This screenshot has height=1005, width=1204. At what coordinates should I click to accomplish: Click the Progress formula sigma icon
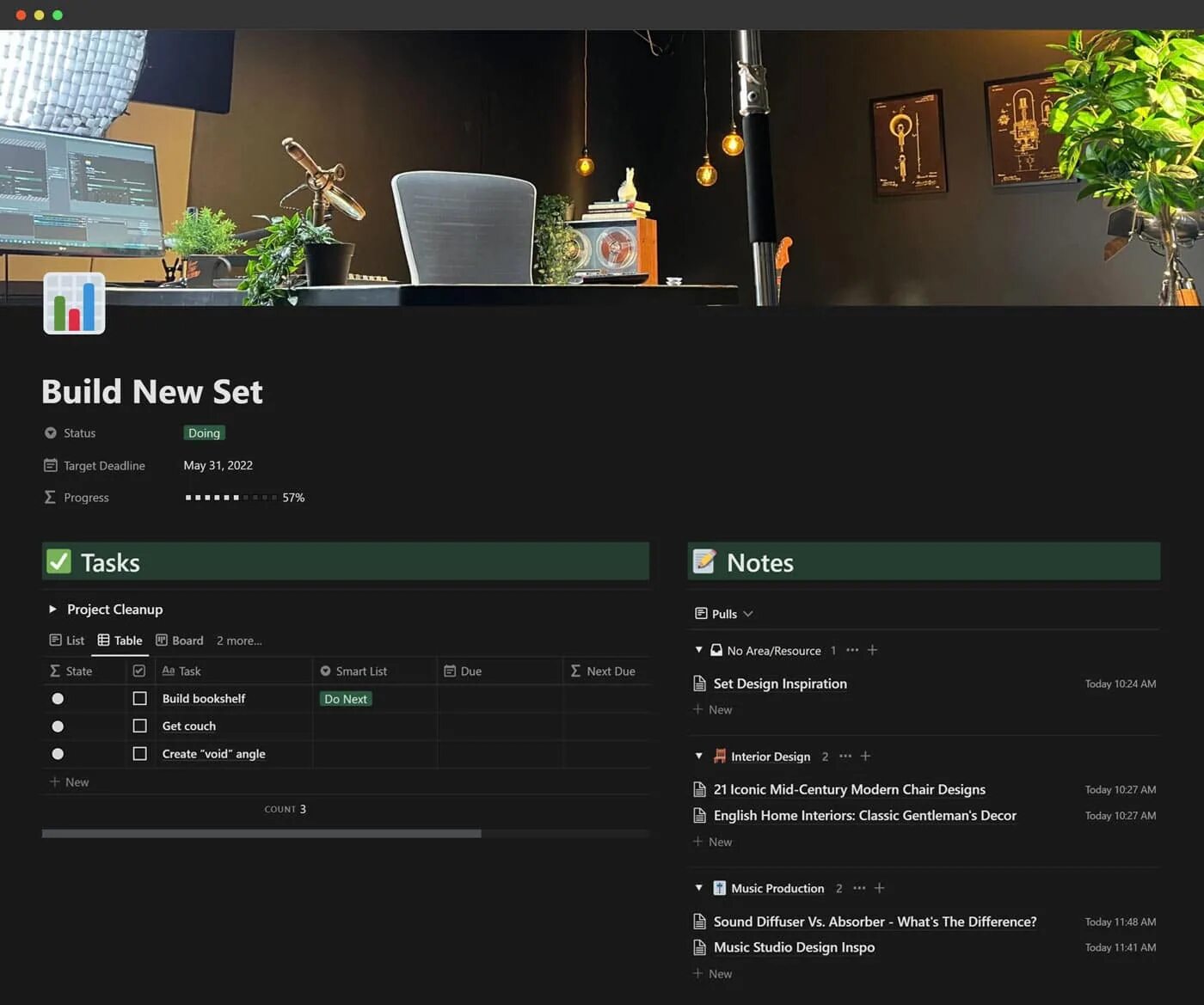tap(50, 497)
